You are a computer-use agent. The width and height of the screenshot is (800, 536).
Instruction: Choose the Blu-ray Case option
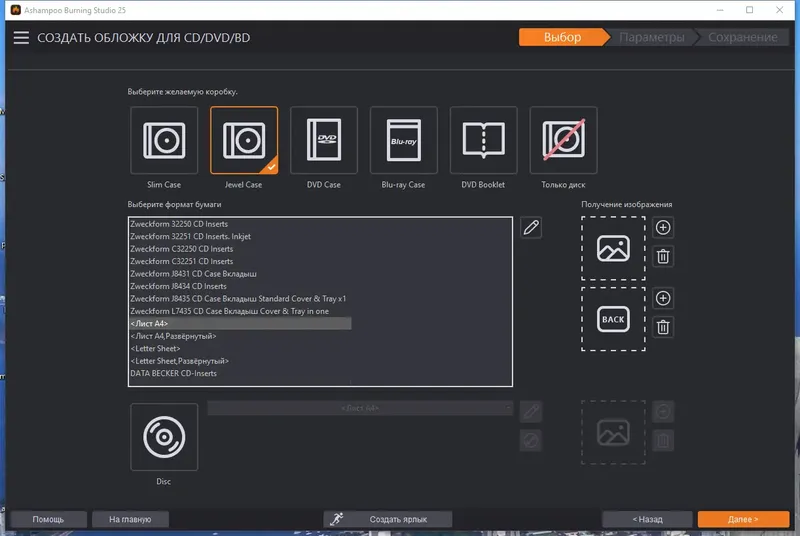click(404, 140)
